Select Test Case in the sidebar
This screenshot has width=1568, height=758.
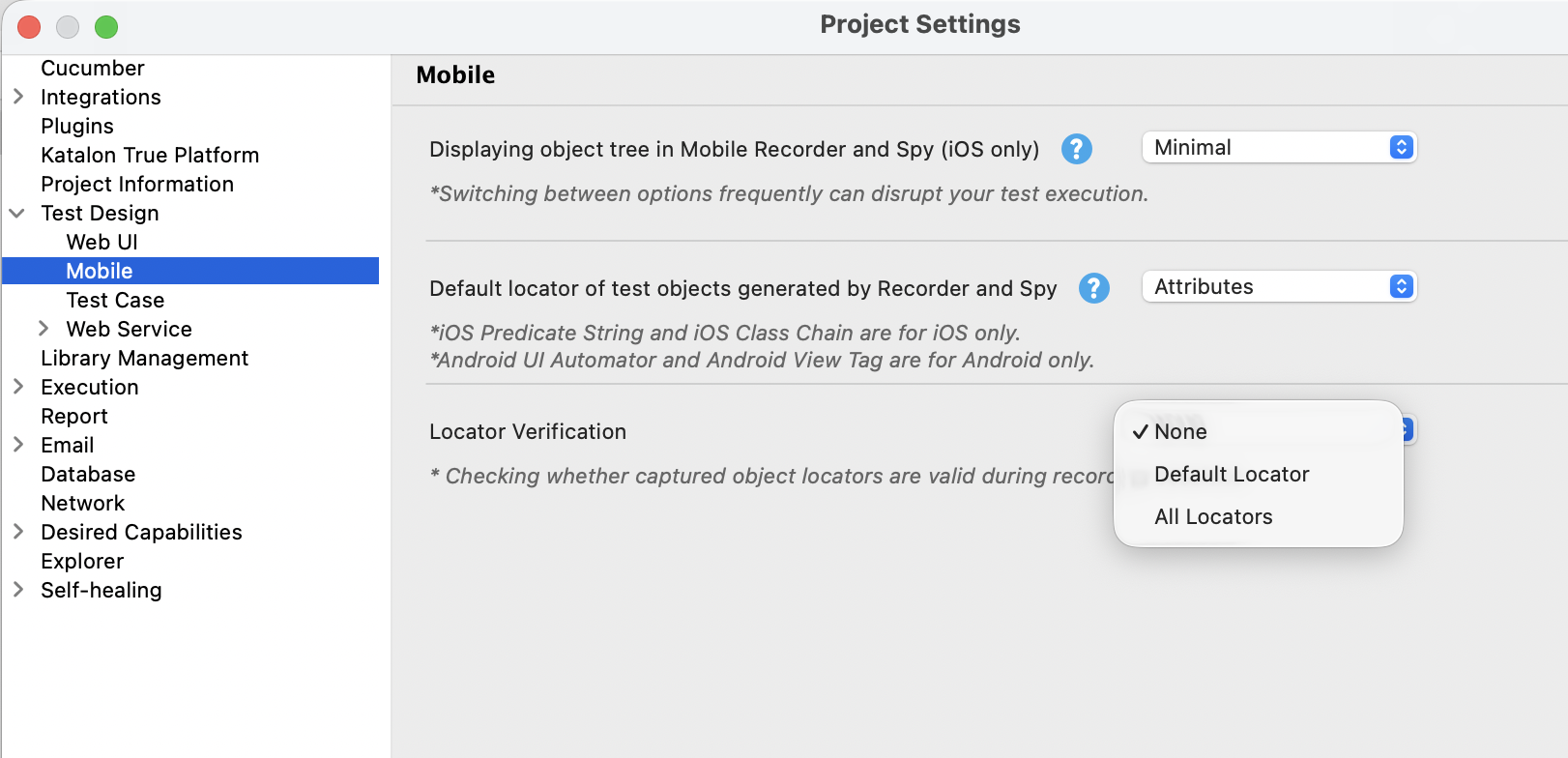[114, 300]
